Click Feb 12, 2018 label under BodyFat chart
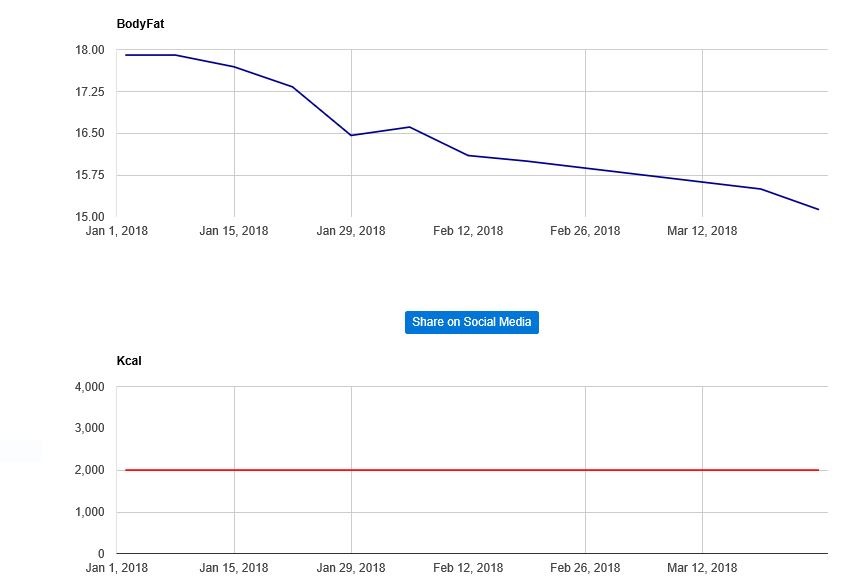 468,231
